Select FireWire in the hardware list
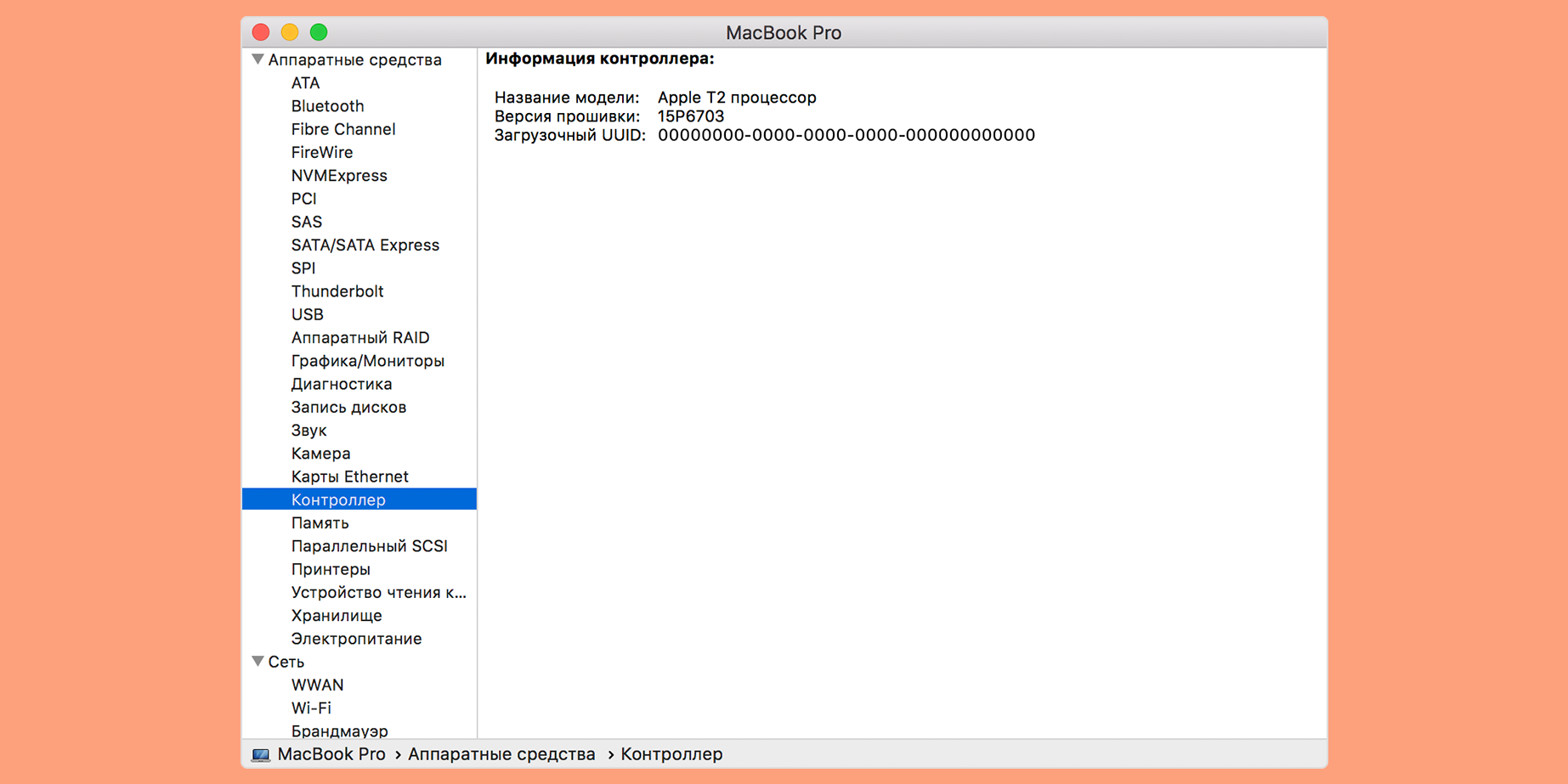This screenshot has height=784, width=1568. pyautogui.click(x=321, y=152)
